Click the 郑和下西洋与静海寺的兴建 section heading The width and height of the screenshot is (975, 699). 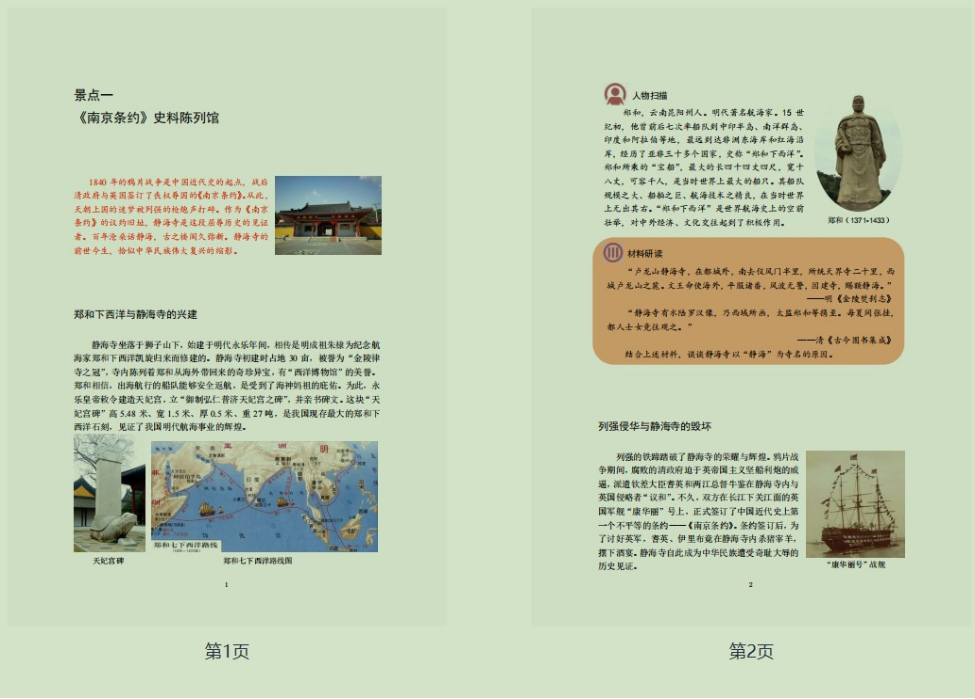[136, 314]
